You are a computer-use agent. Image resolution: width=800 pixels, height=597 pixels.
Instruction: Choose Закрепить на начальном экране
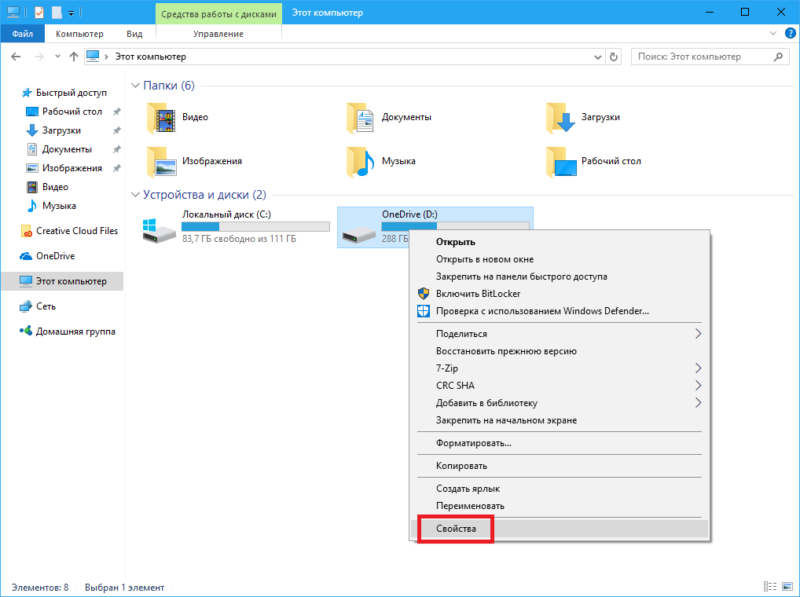point(559,420)
